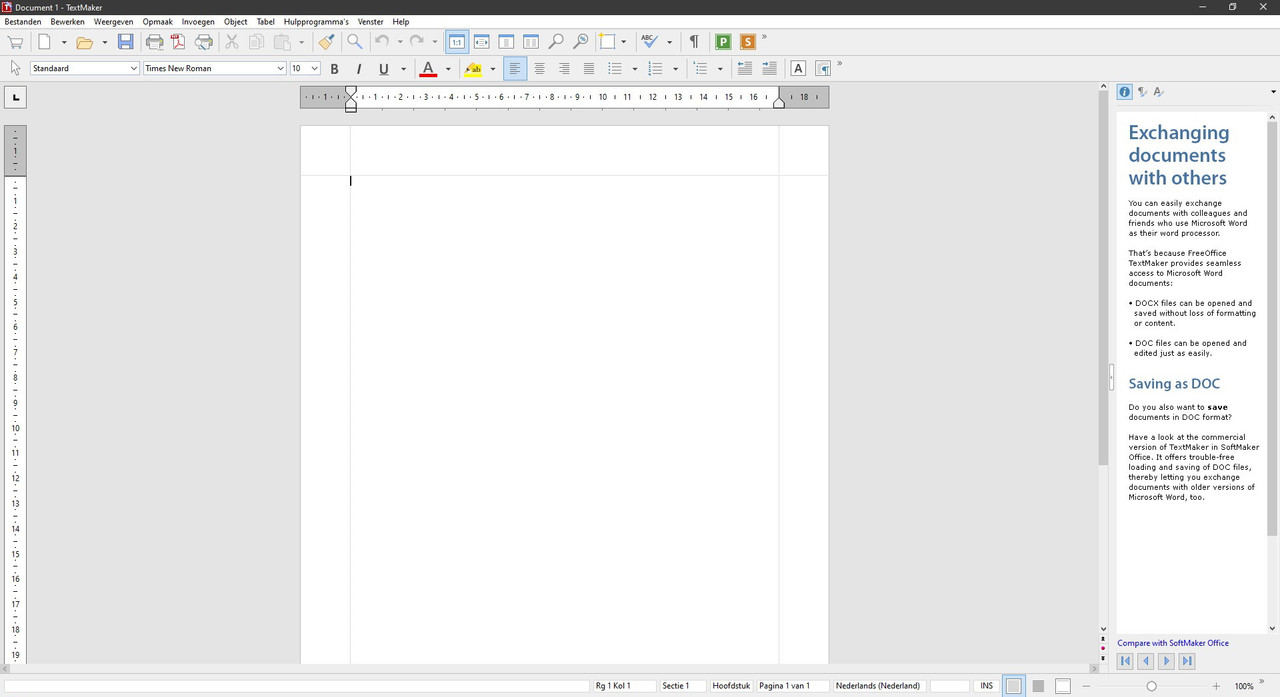
Task: Fit page width zoom icon
Action: coord(482,42)
